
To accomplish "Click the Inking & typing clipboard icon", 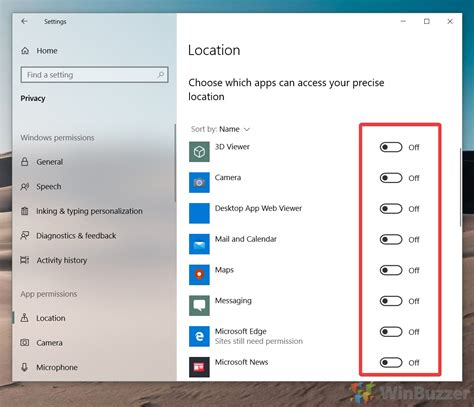I will tap(25, 211).
